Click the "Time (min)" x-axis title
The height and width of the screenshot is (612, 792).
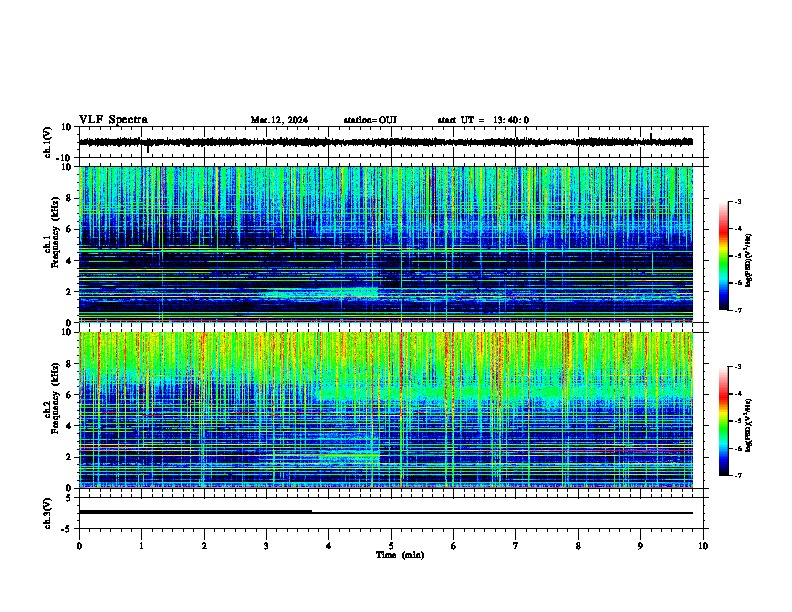400,555
